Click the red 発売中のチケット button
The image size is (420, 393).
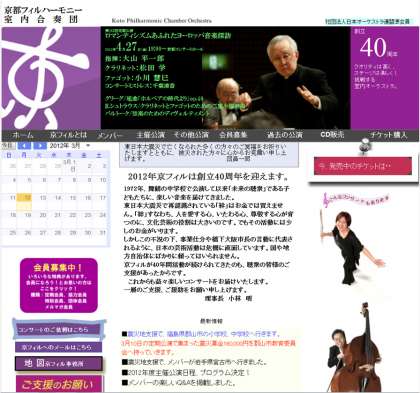click(x=363, y=166)
